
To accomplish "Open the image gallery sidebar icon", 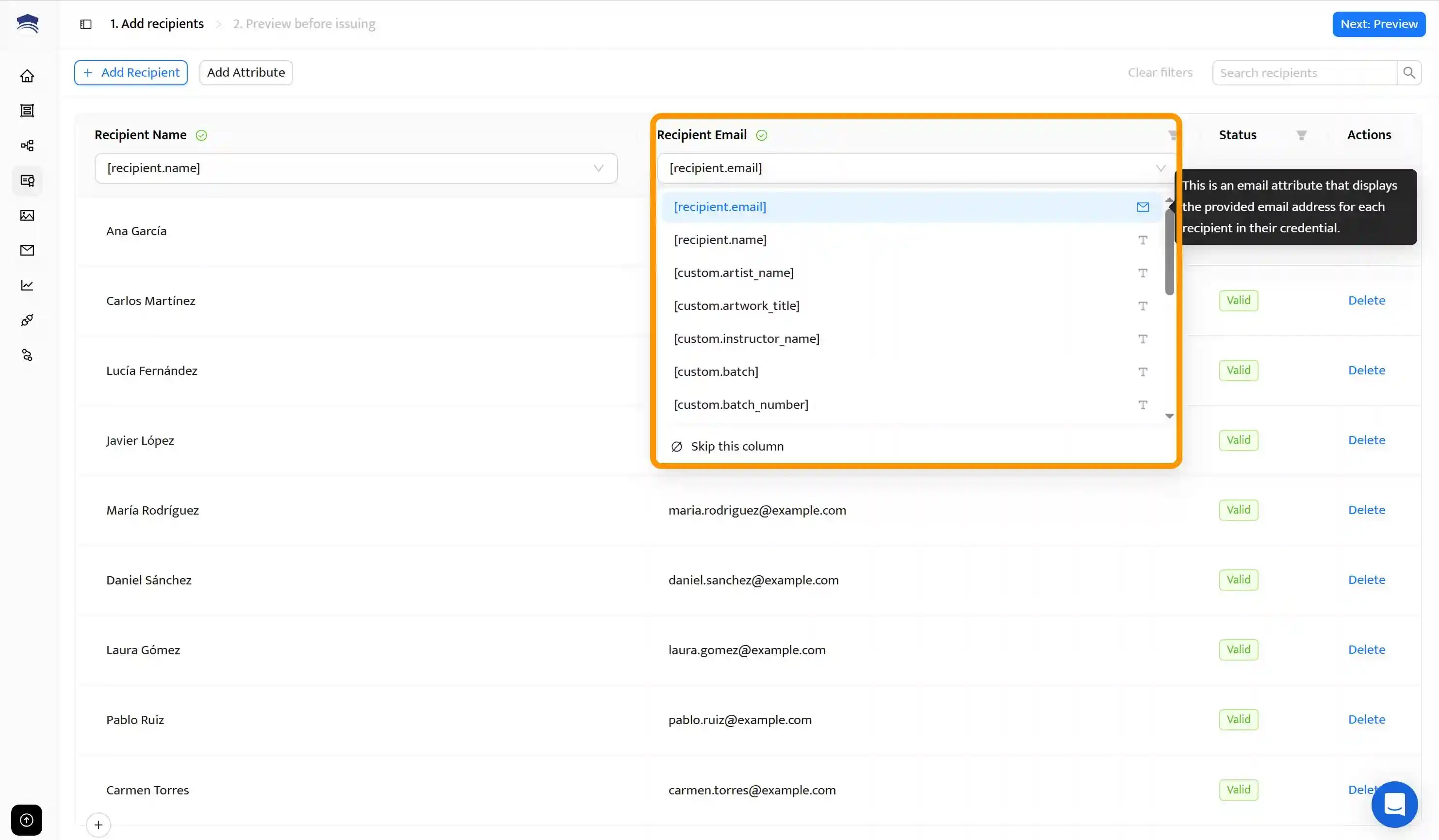I will (27, 215).
